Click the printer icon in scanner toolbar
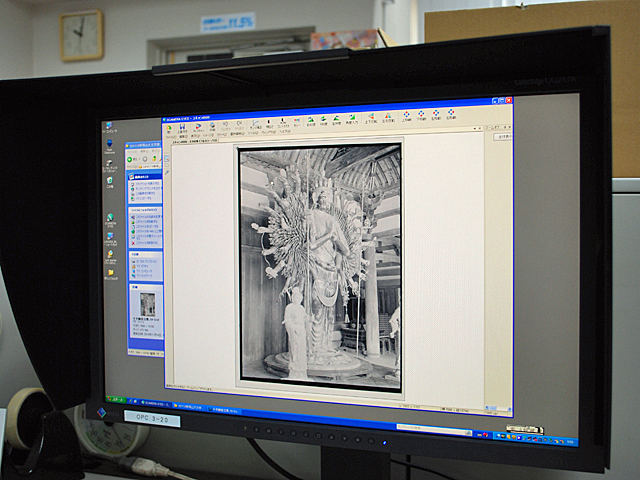The width and height of the screenshot is (640, 480). coord(212,127)
